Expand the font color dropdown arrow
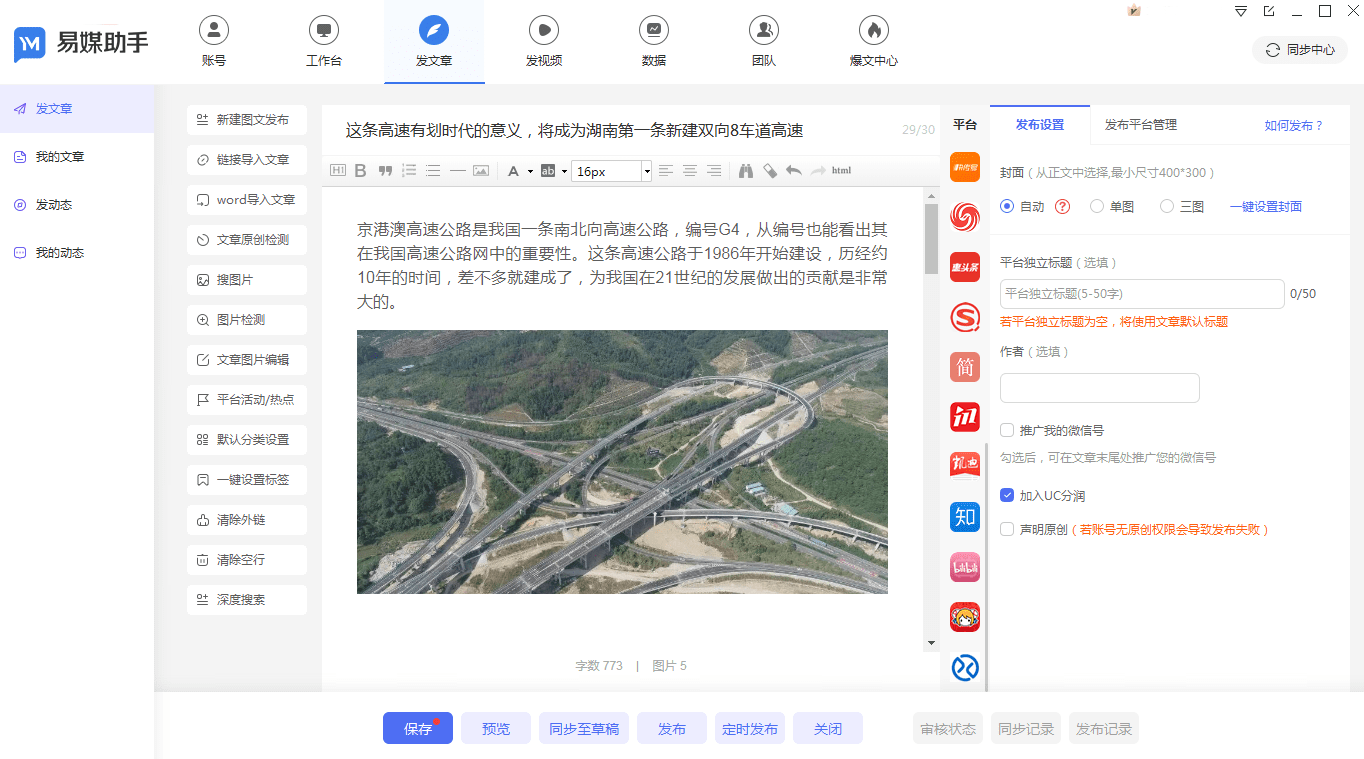The image size is (1364, 759). click(531, 170)
